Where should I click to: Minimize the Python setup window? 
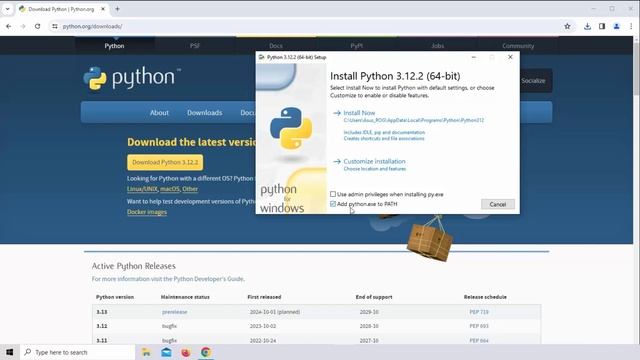(473, 57)
